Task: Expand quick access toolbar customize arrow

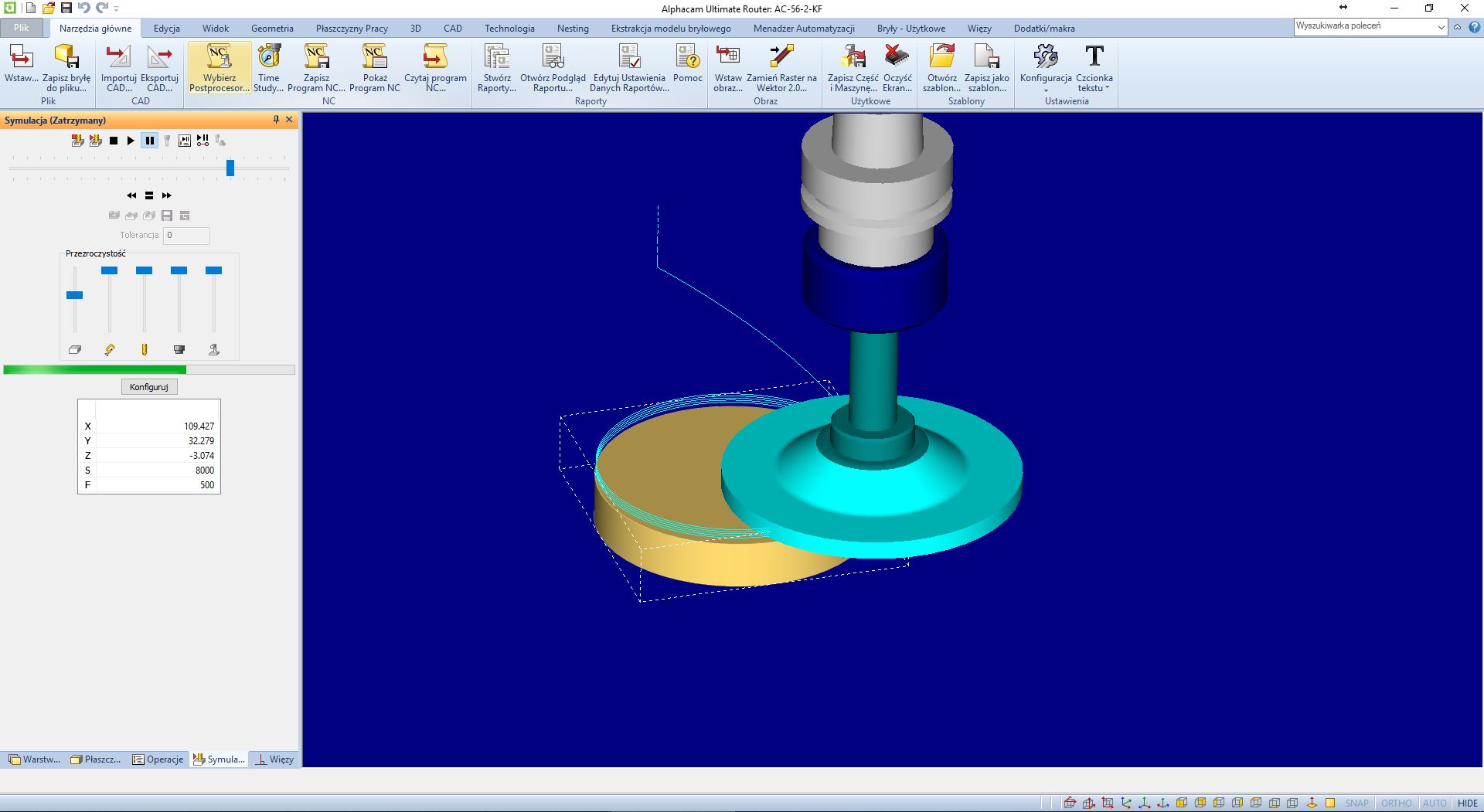Action: click(117, 9)
